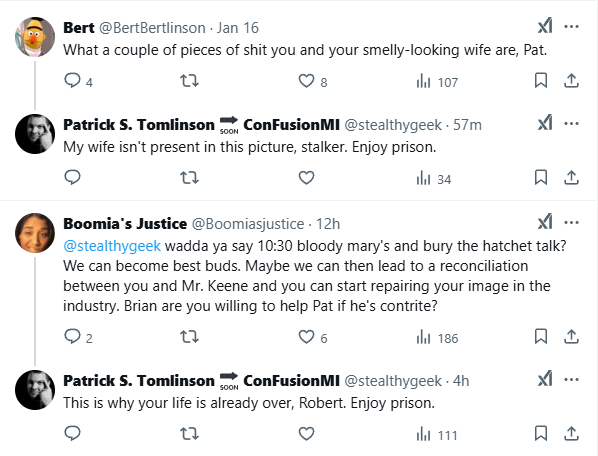
Task: Reply to Bert's tweet
Action: (x=72, y=81)
